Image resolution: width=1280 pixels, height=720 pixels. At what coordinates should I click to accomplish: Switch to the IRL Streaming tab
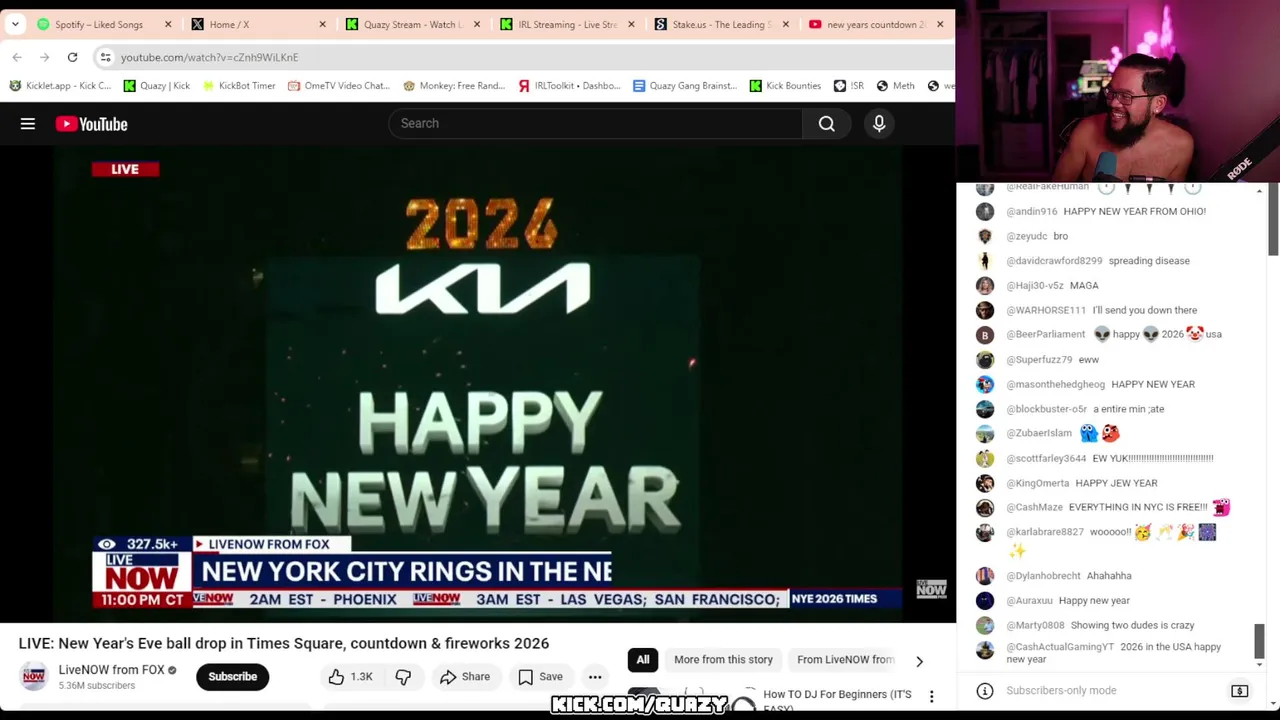click(x=567, y=24)
